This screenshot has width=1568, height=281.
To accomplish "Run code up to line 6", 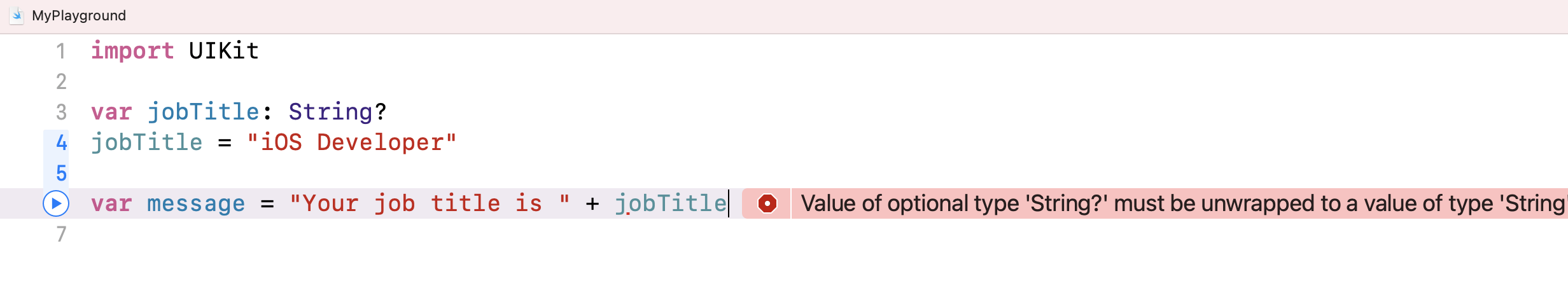I will point(56,203).
